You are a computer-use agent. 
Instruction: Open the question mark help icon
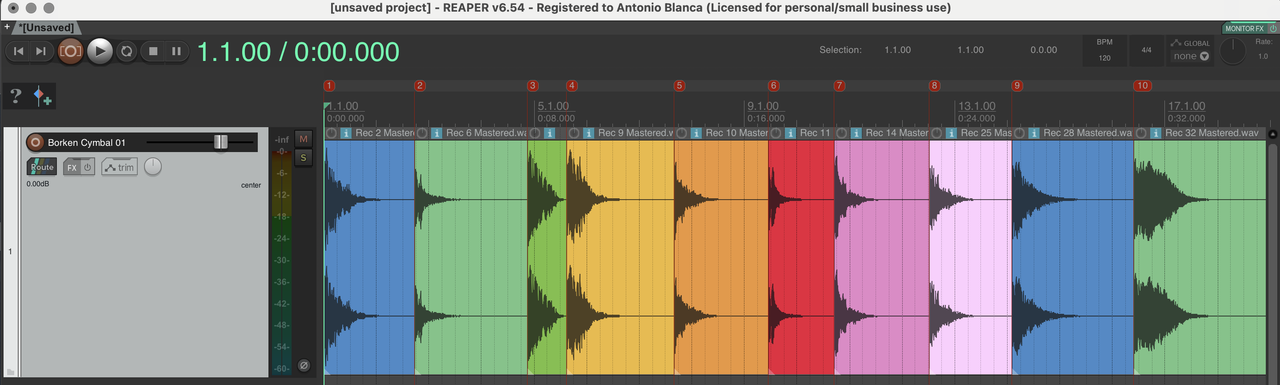[16, 96]
